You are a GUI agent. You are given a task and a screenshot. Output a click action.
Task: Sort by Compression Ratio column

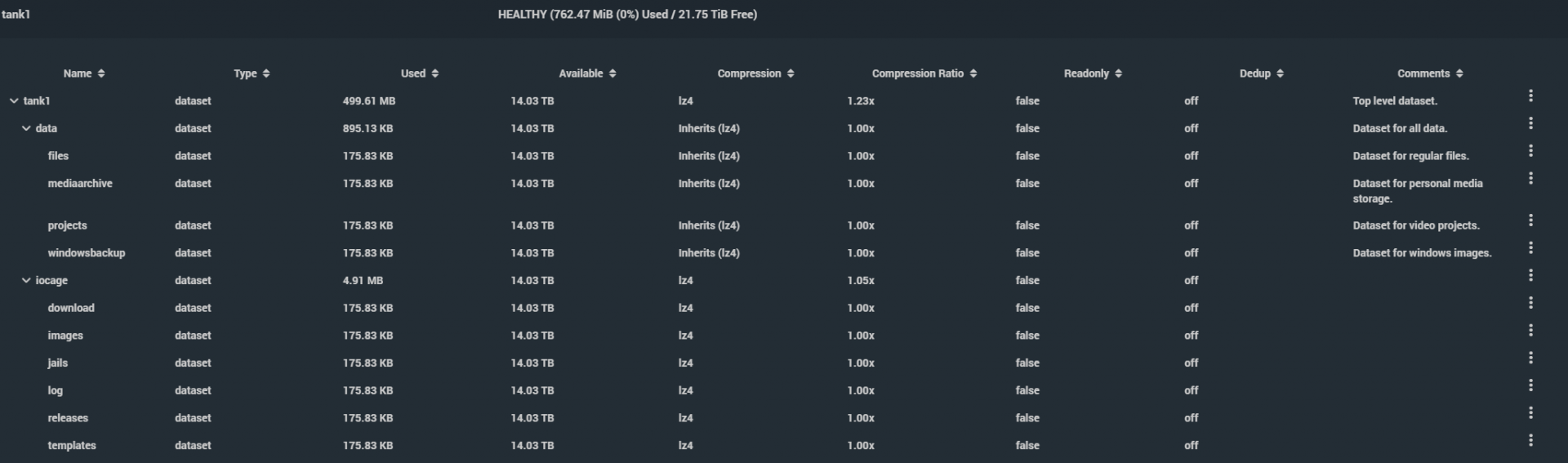point(924,73)
